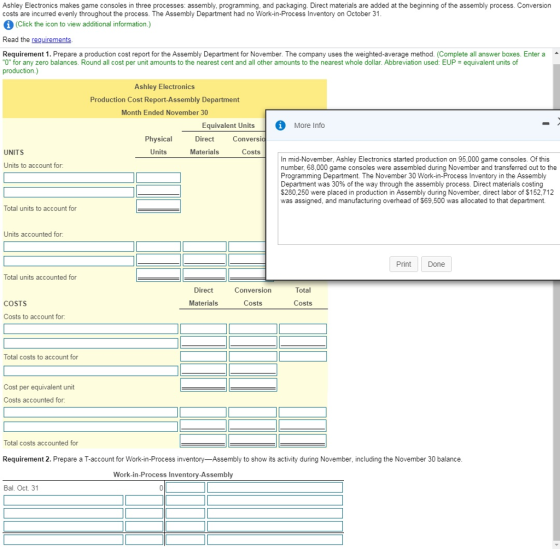Select first Costs to account for label field
Viewport: 560px width, 549px height.
click(91, 329)
